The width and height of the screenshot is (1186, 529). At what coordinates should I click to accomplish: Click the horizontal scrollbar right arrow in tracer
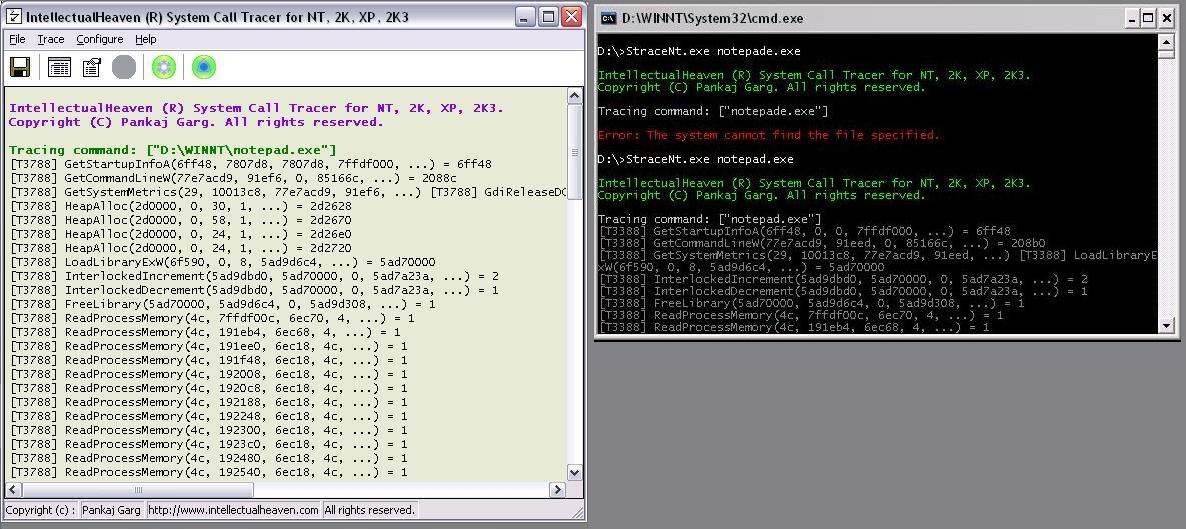[557, 490]
